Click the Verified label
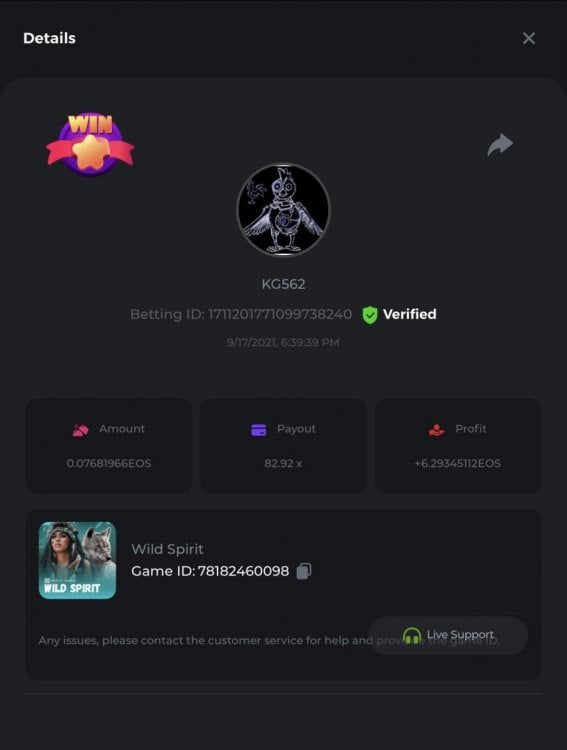Image resolution: width=567 pixels, height=750 pixels. click(x=410, y=314)
